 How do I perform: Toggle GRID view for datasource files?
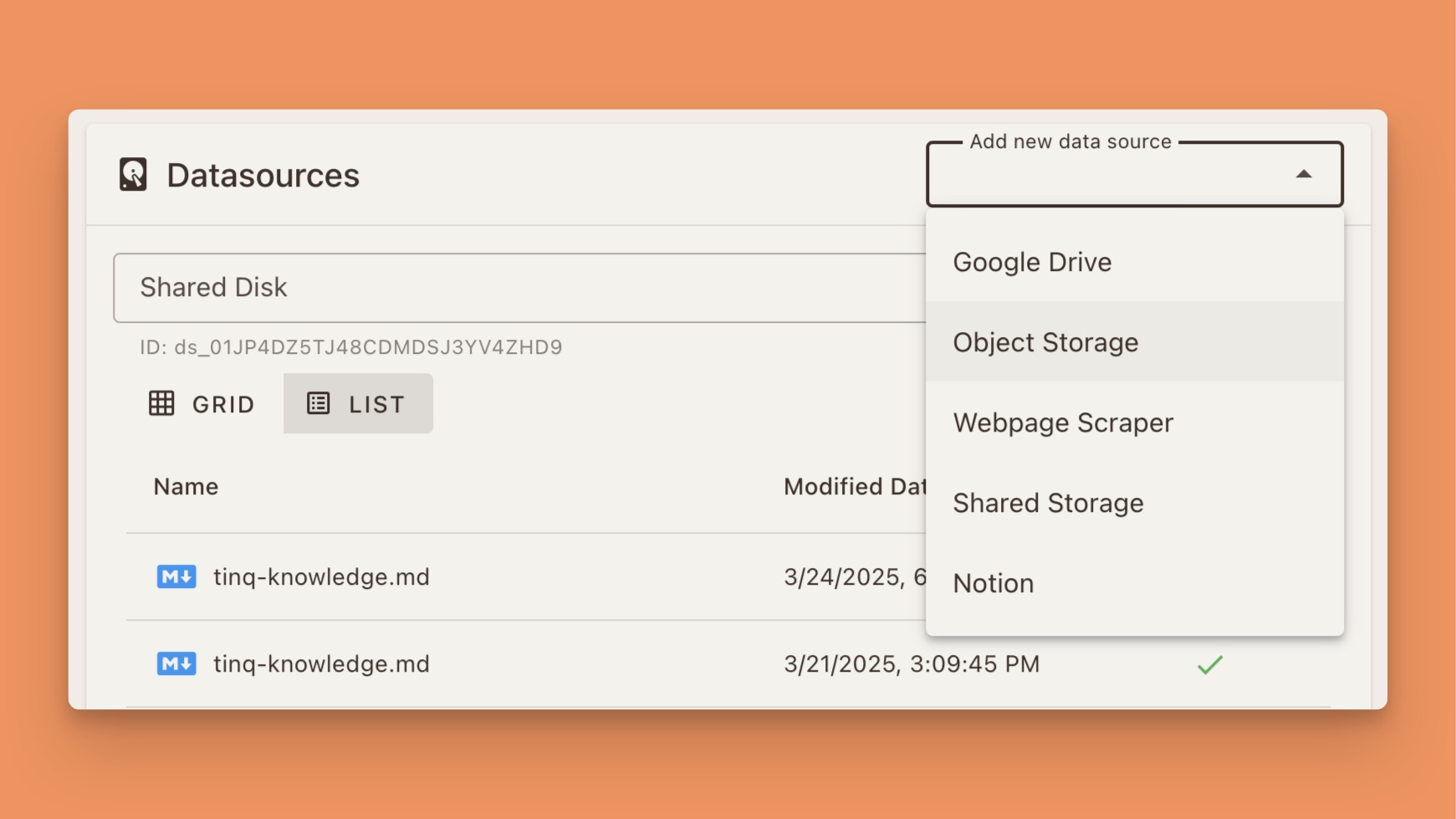tap(201, 403)
